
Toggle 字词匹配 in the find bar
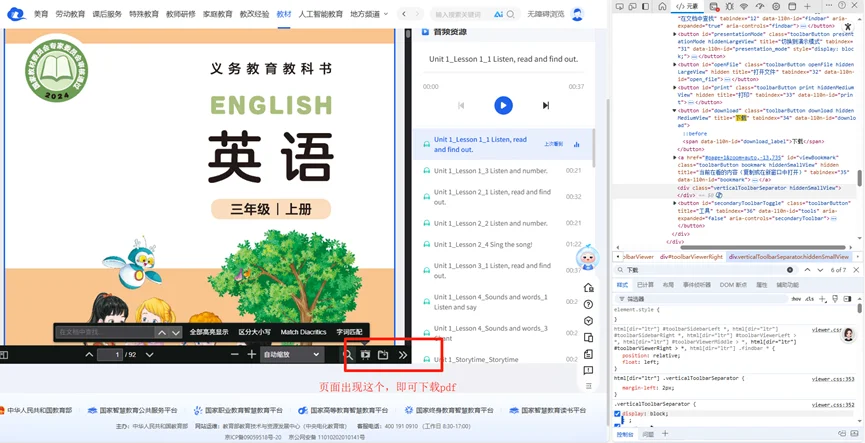349,332
